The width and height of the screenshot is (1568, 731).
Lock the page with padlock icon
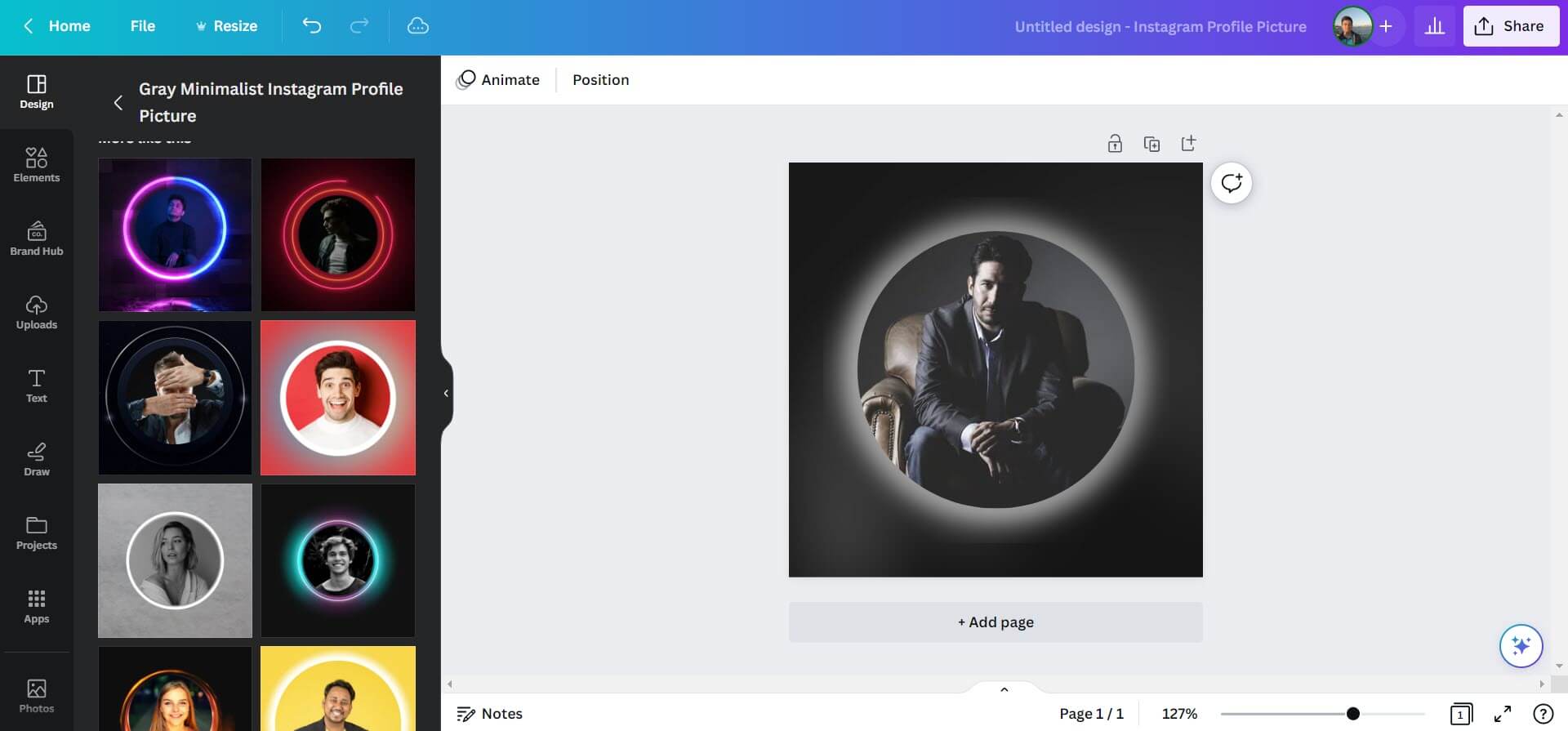pyautogui.click(x=1114, y=144)
